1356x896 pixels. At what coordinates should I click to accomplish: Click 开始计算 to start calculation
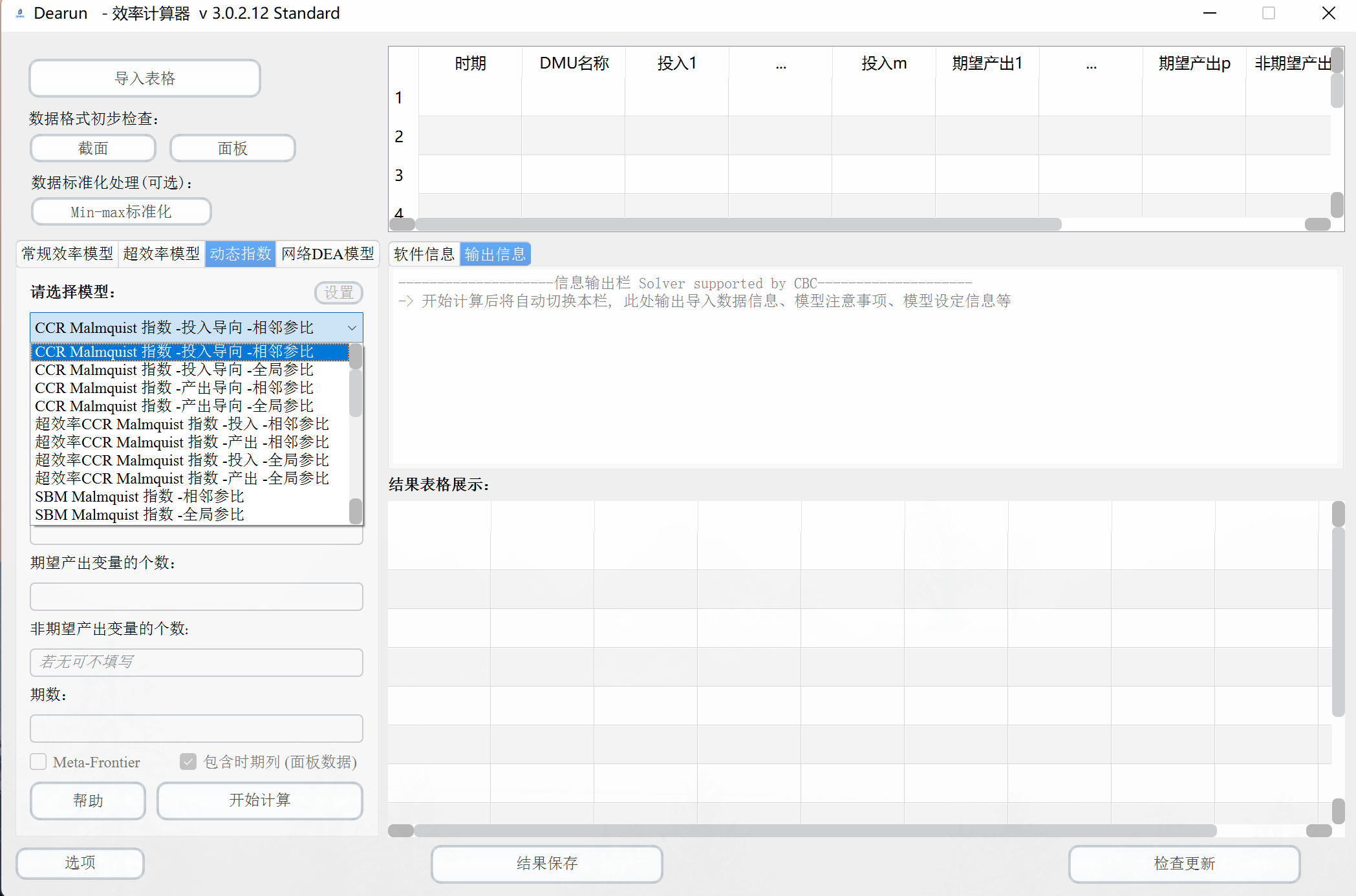pyautogui.click(x=259, y=800)
